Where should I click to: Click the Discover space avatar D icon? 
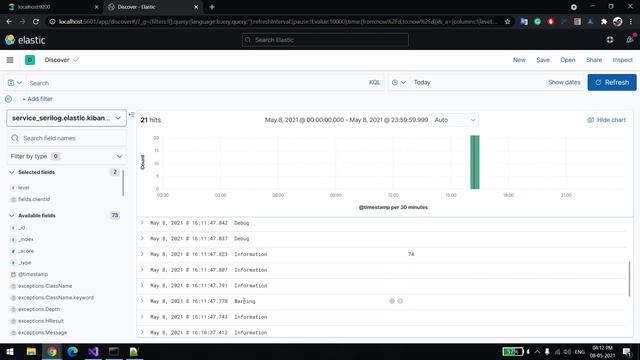(x=30, y=60)
